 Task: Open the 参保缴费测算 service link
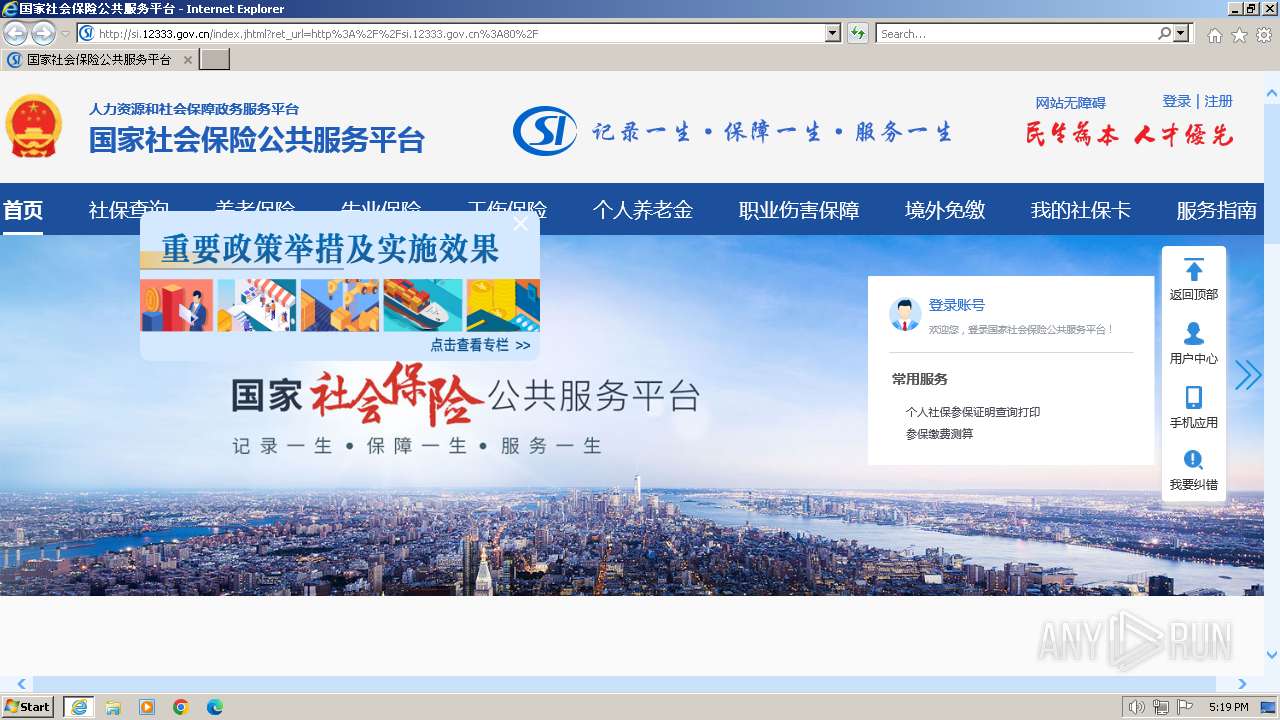940,434
